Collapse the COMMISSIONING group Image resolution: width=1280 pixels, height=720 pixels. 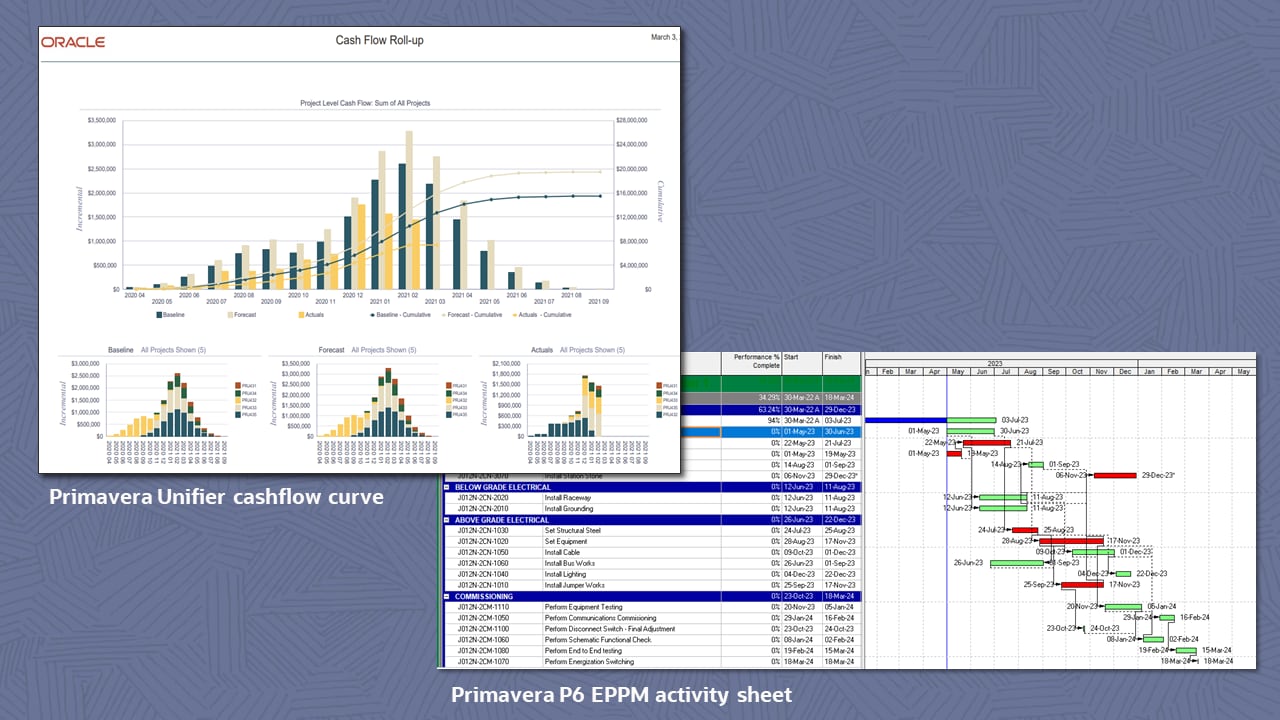pyautogui.click(x=448, y=597)
